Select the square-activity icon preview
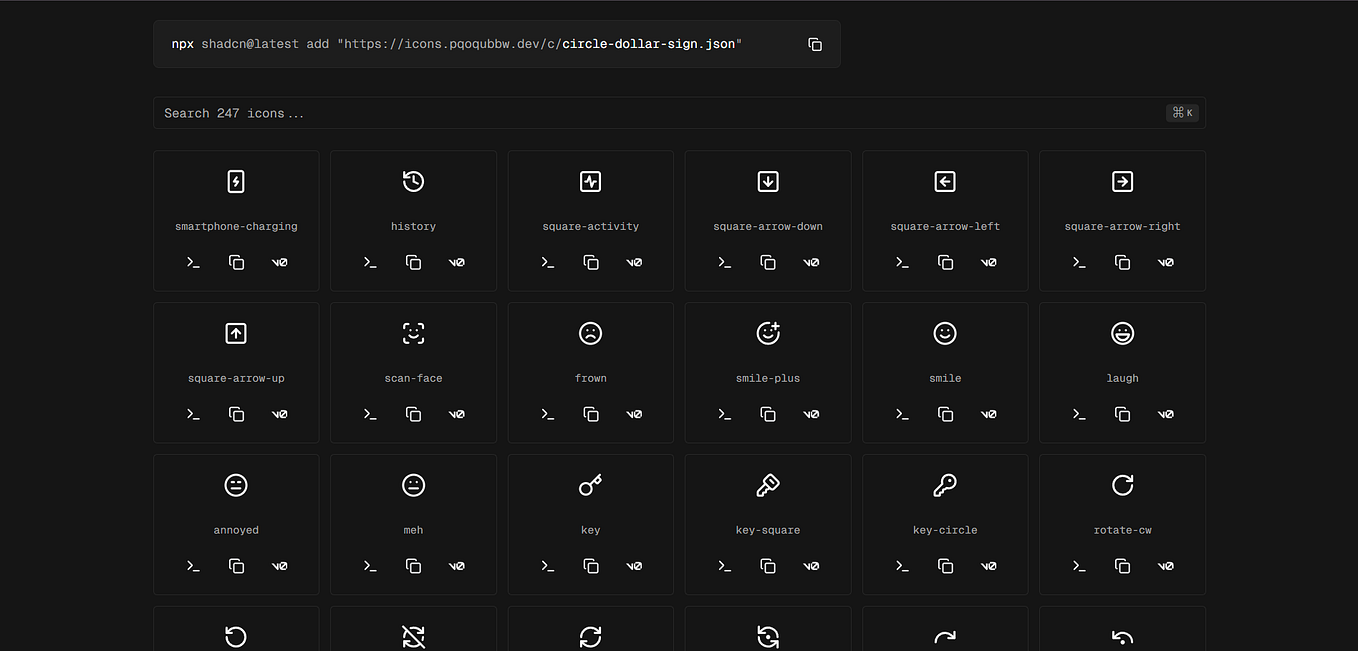 pyautogui.click(x=590, y=181)
